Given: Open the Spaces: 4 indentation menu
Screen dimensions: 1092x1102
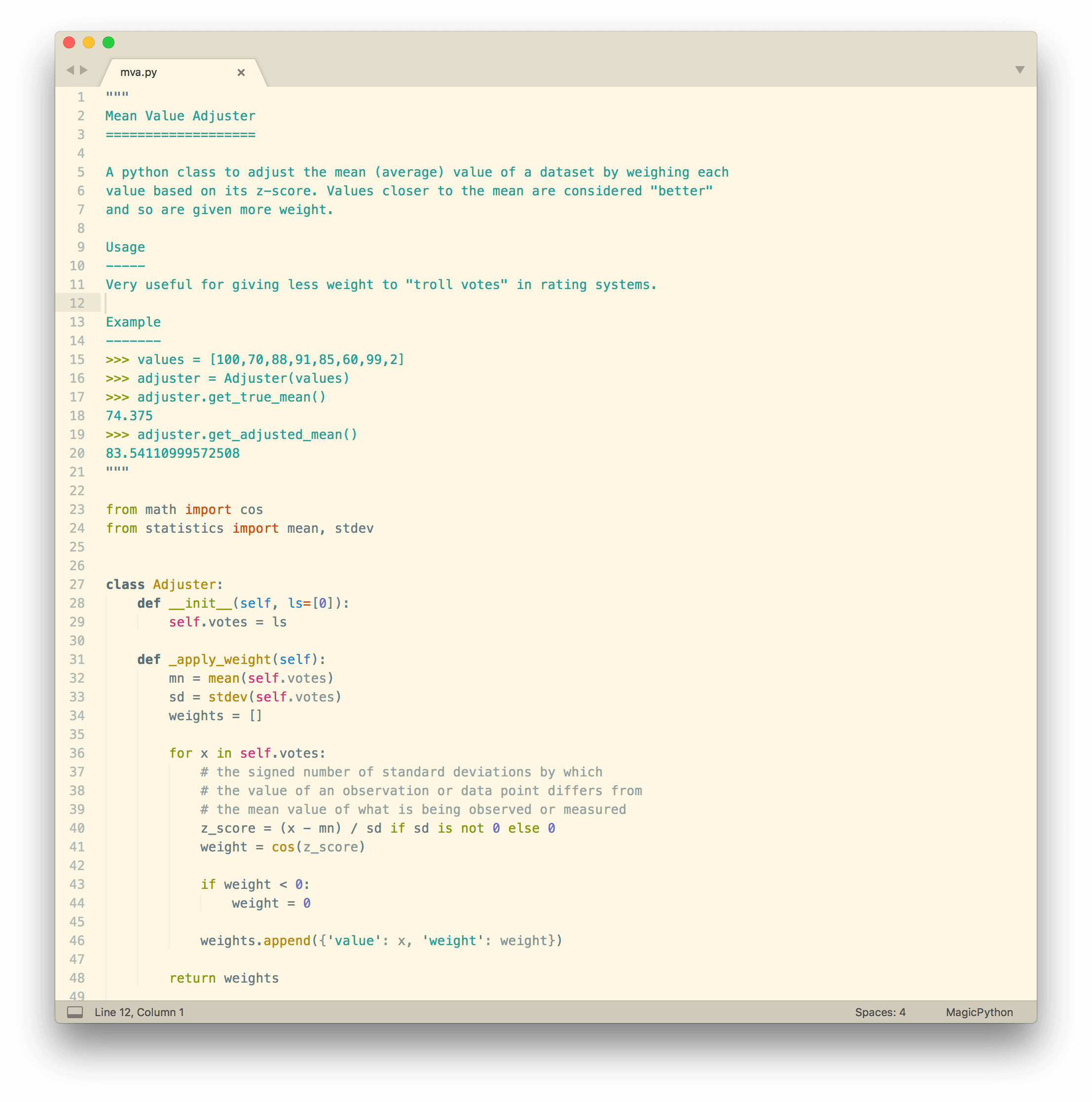Looking at the screenshot, I should tap(879, 1012).
